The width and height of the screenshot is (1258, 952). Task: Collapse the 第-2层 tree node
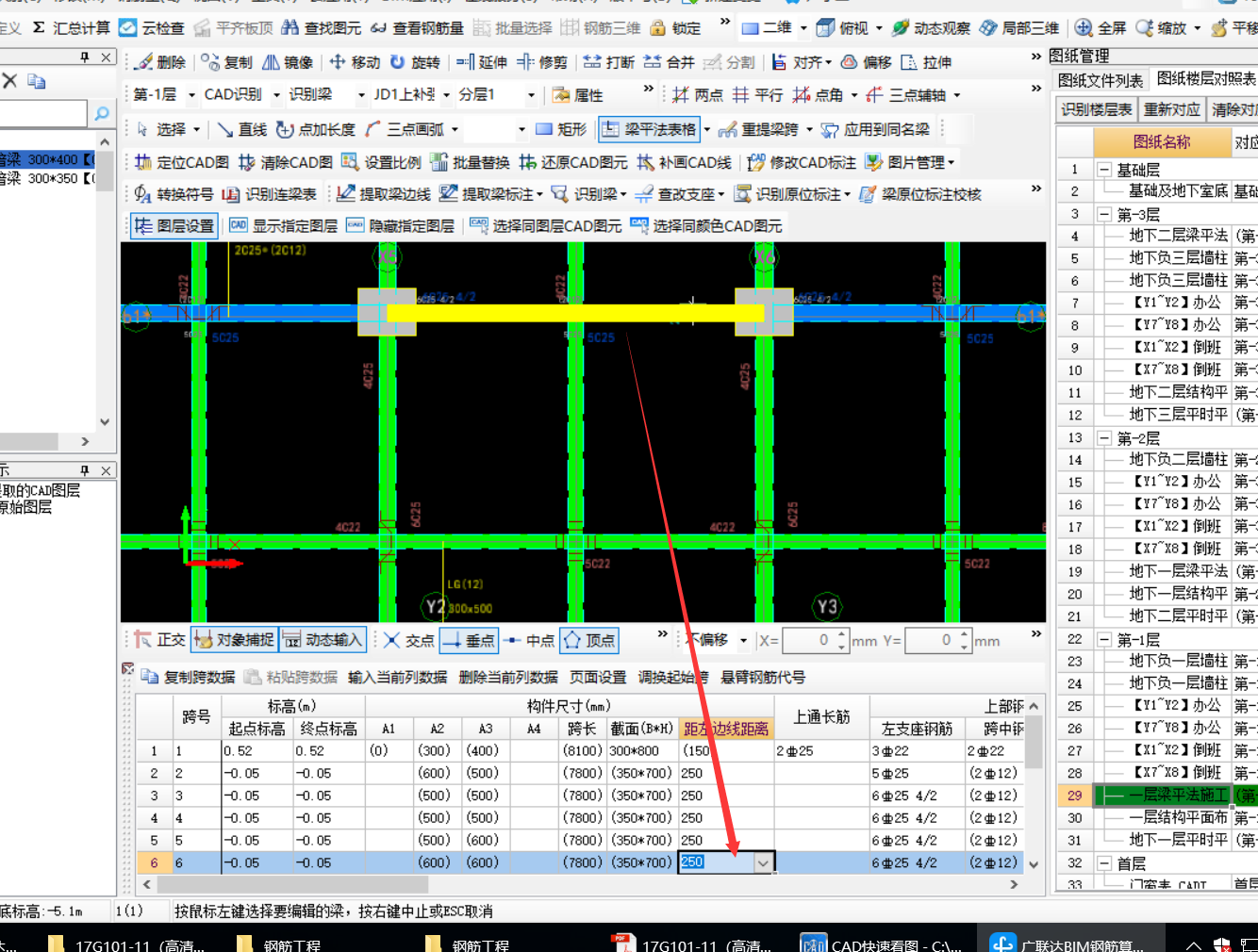tap(1104, 438)
